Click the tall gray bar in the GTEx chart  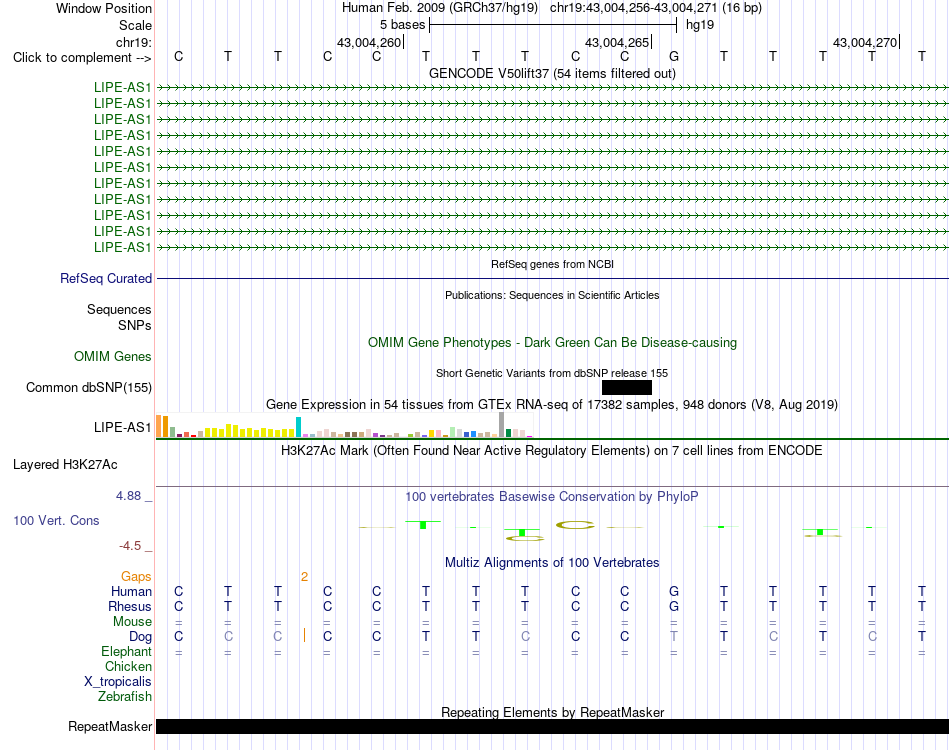pos(502,425)
